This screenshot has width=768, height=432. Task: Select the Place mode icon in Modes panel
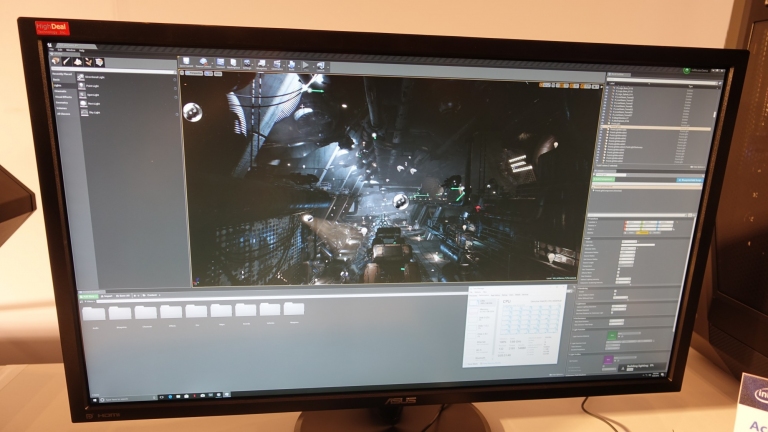click(55, 62)
